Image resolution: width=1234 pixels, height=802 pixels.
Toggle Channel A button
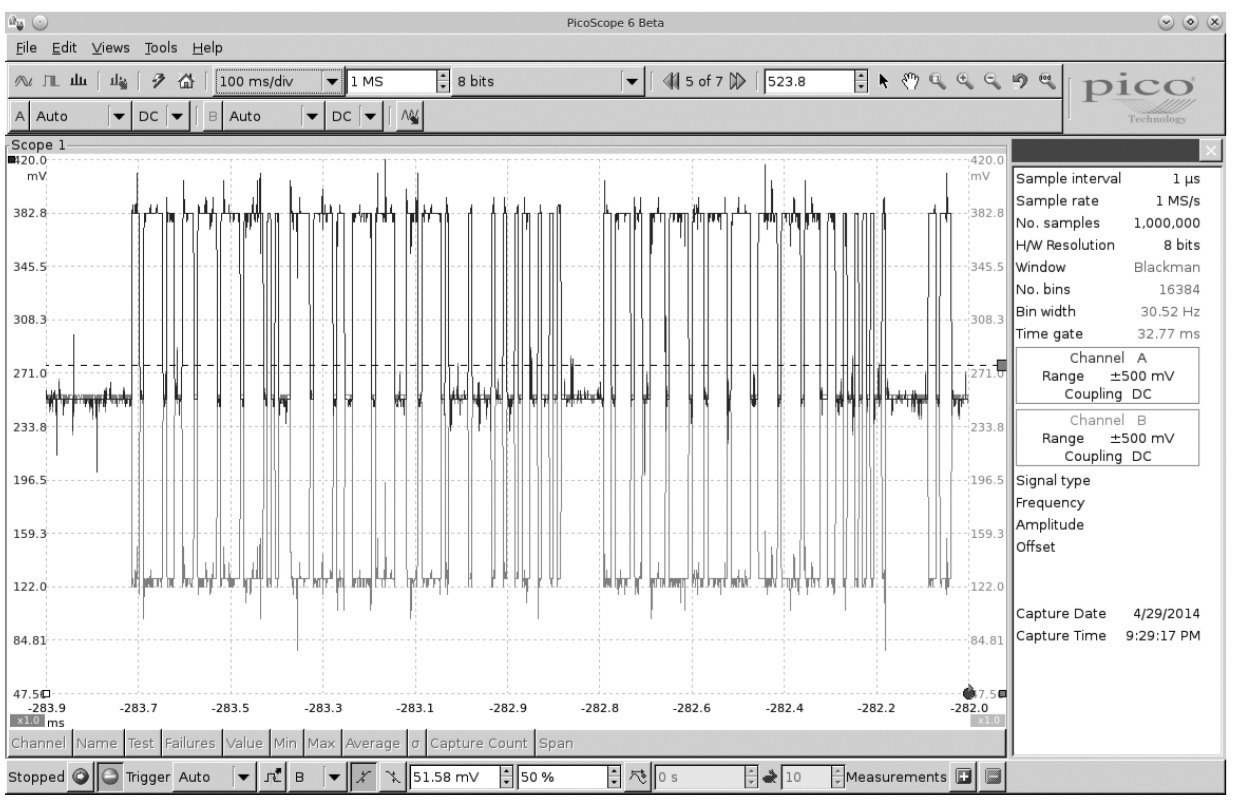click(x=20, y=116)
